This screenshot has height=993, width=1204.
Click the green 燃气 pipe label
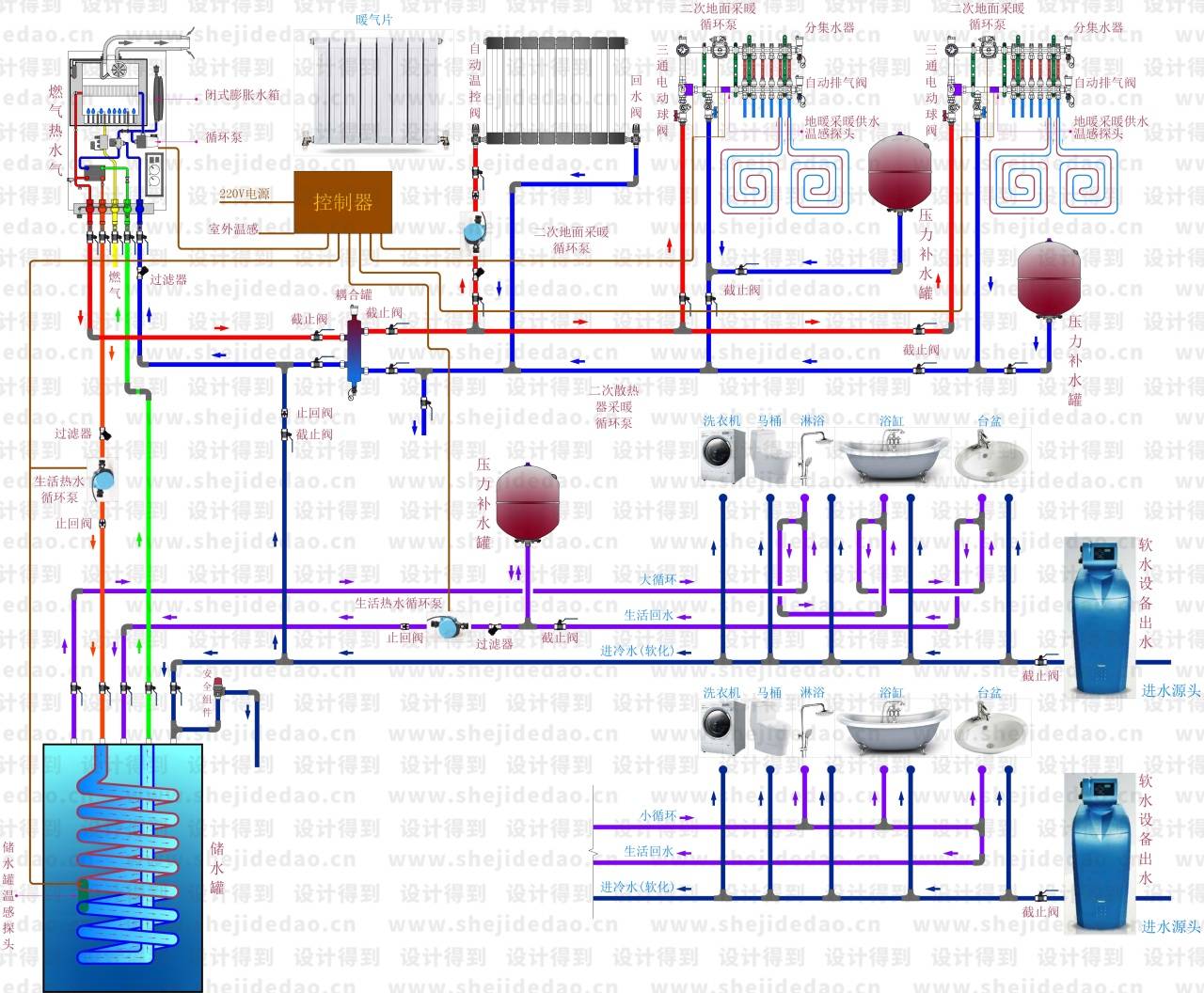coord(115,285)
